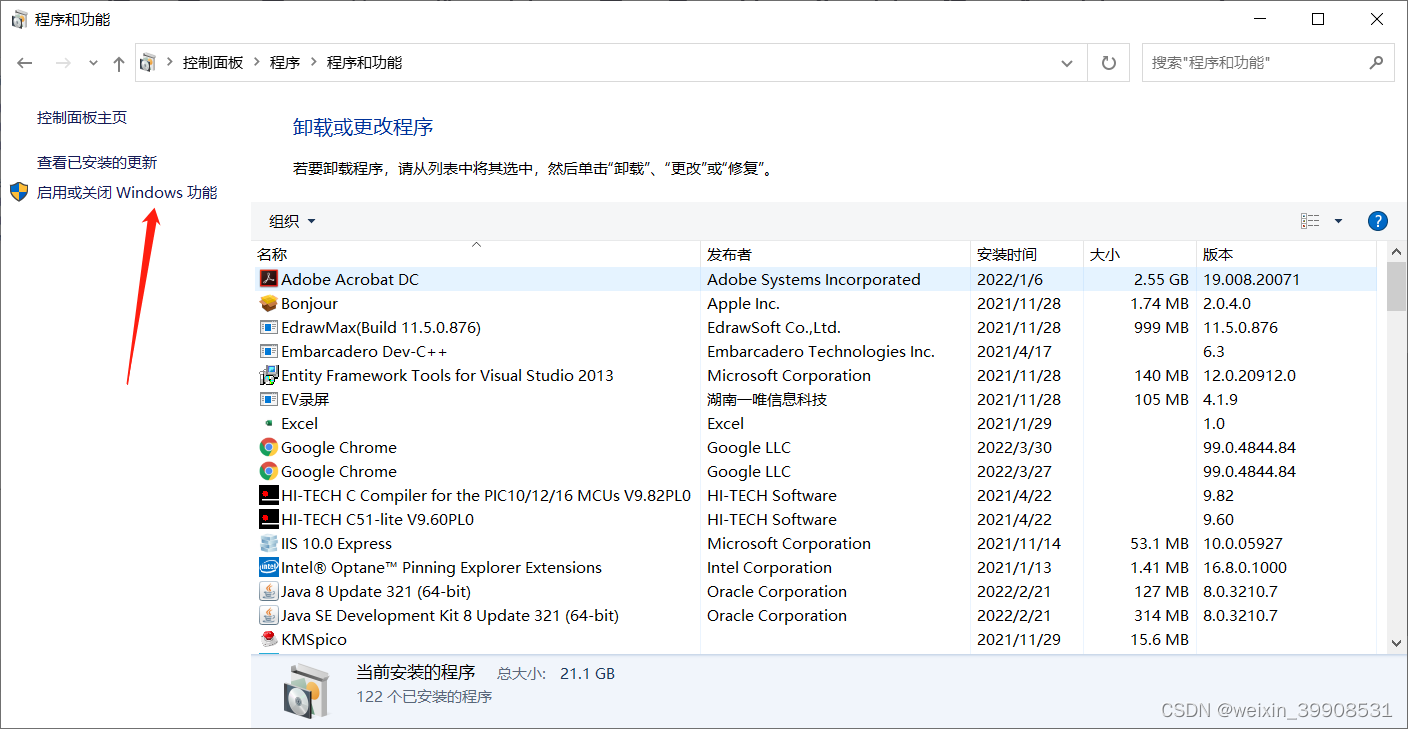
Task: Select the IIS 10.0 Express name
Action: tap(337, 544)
